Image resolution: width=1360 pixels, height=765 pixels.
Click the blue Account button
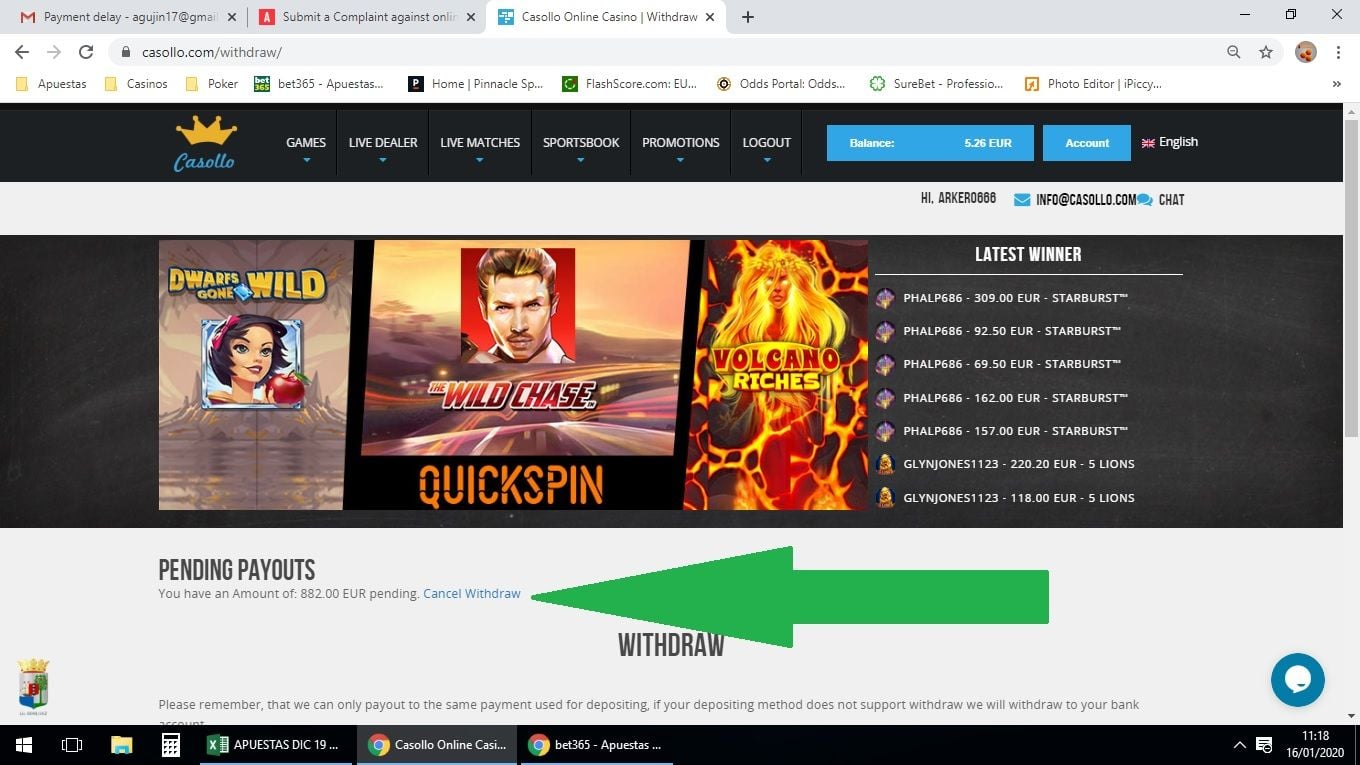pos(1087,143)
